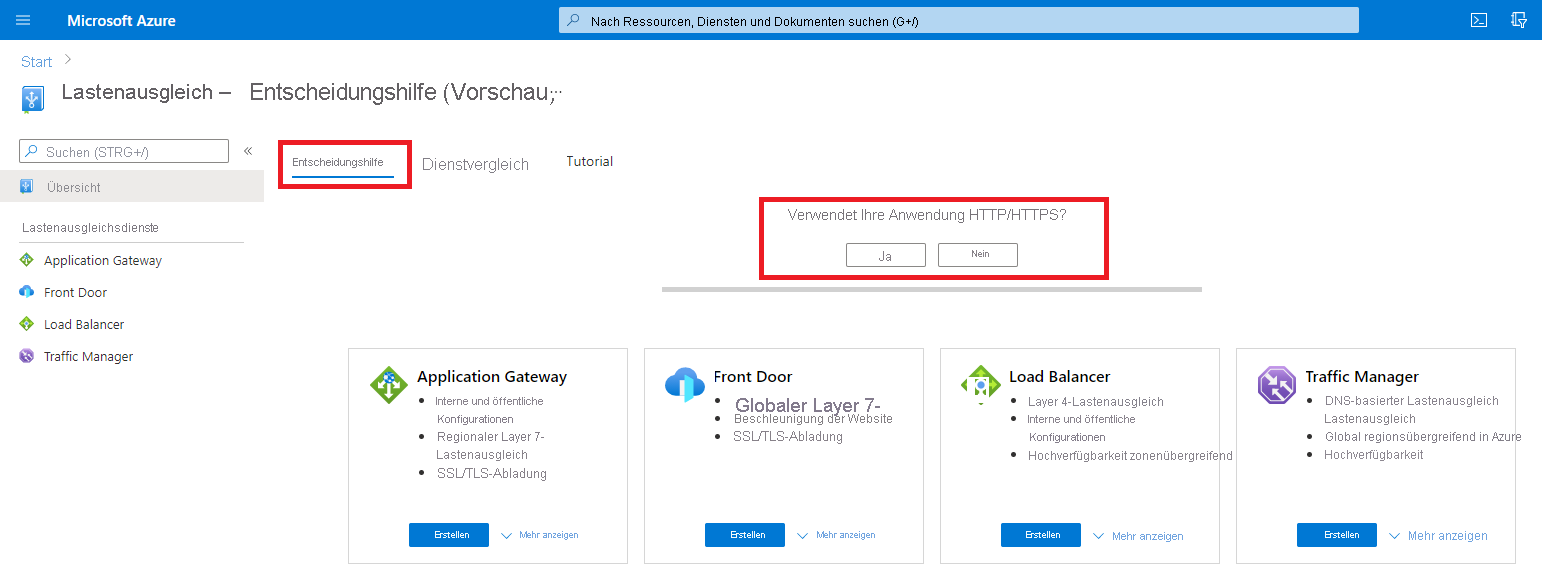
Task: Expand Mehr anzeigen on Load Balancer card
Action: pyautogui.click(x=1137, y=536)
